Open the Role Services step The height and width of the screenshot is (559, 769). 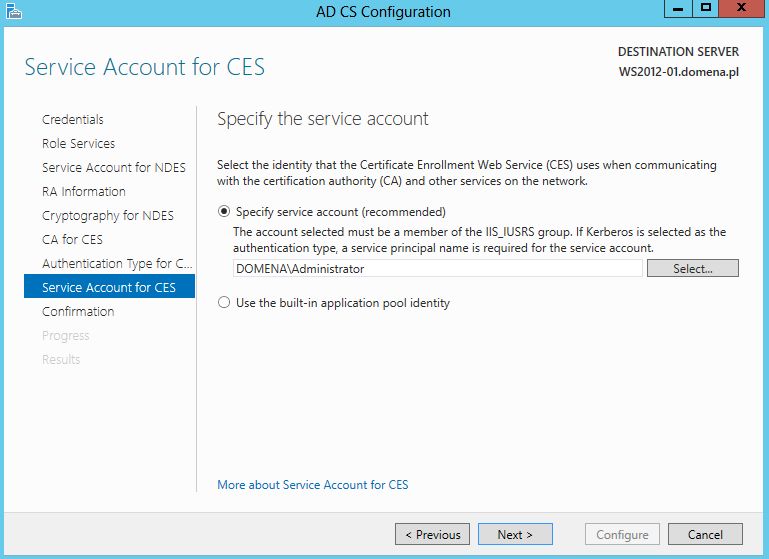pyautogui.click(x=78, y=143)
